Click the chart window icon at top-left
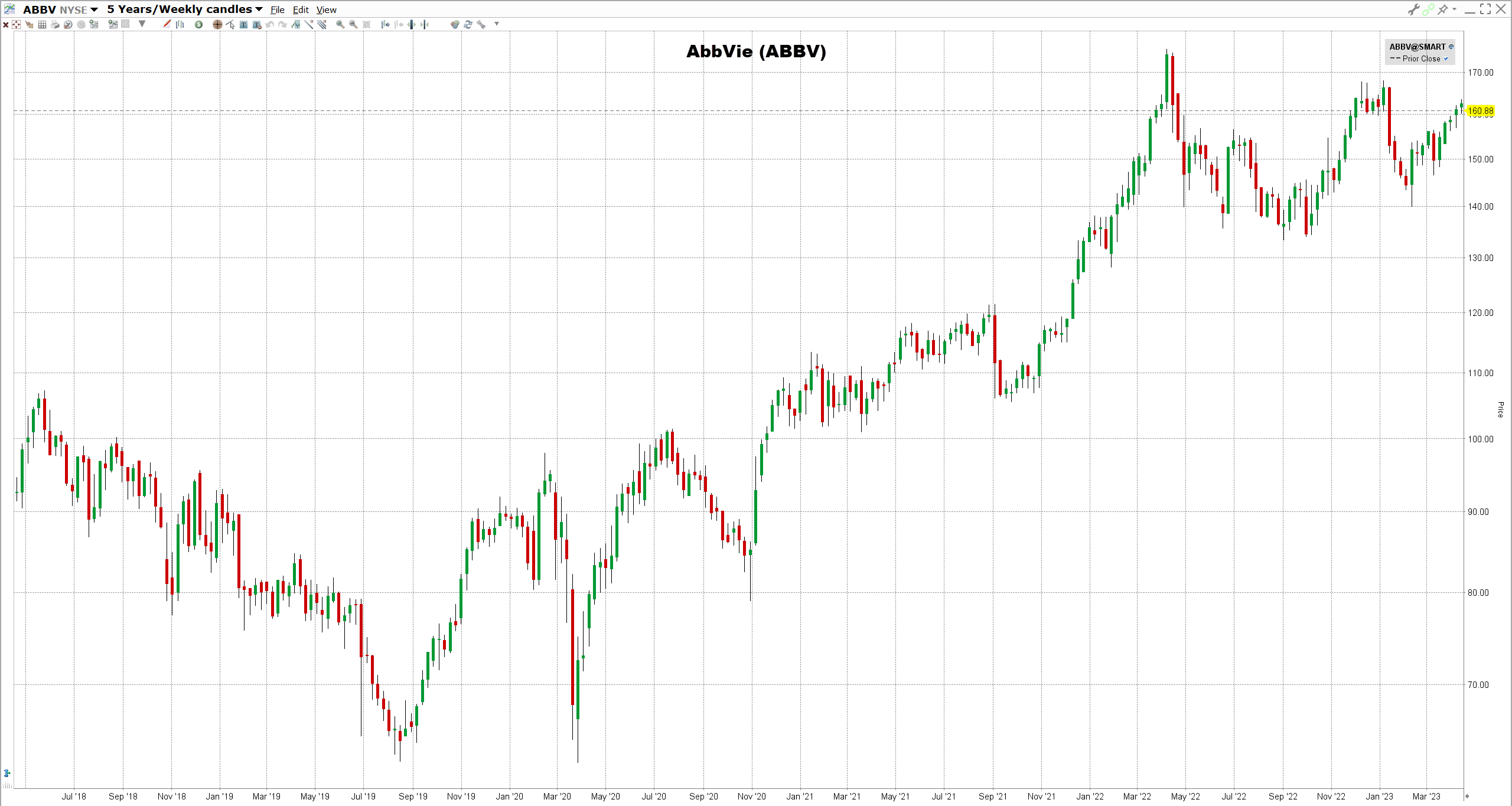 click(9, 9)
